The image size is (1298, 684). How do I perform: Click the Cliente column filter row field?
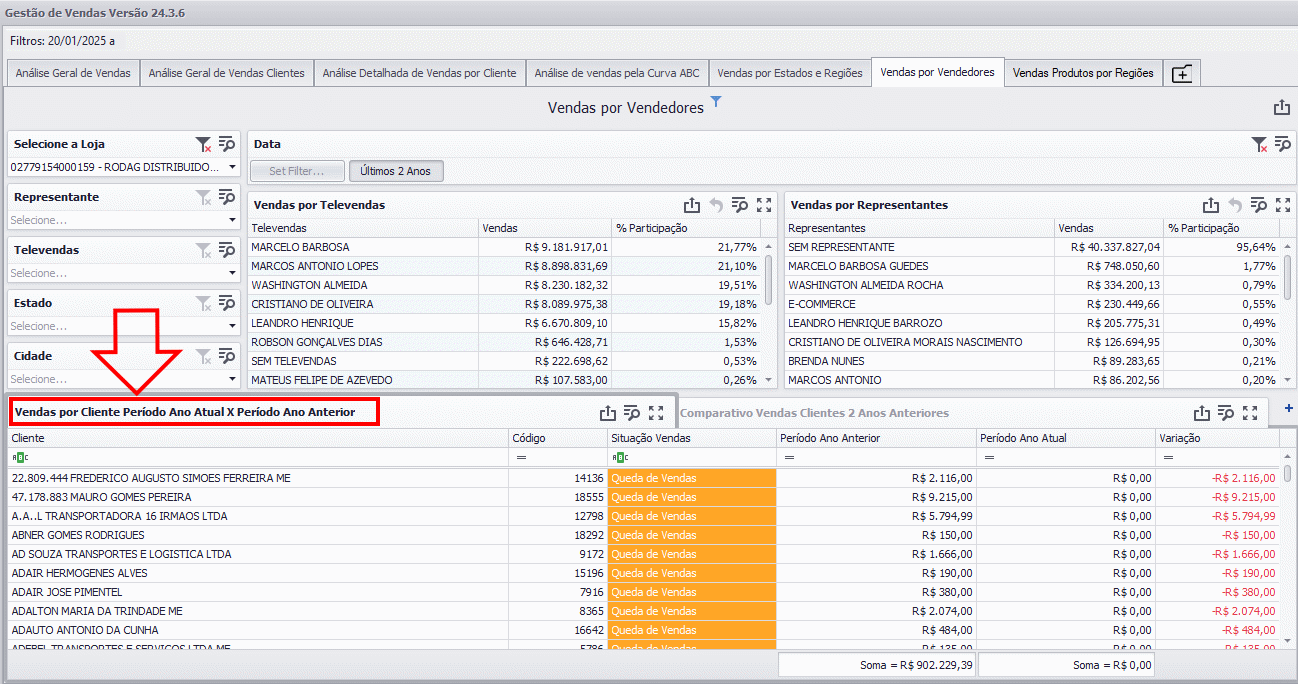(x=258, y=457)
